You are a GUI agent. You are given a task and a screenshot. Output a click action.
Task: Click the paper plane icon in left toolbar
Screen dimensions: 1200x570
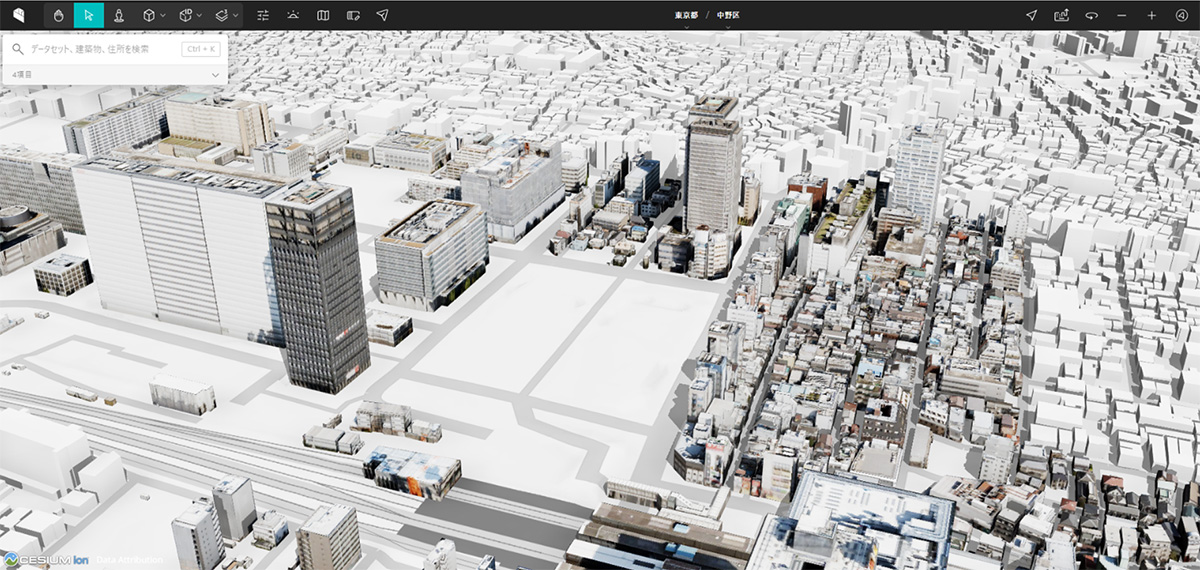pyautogui.click(x=383, y=15)
